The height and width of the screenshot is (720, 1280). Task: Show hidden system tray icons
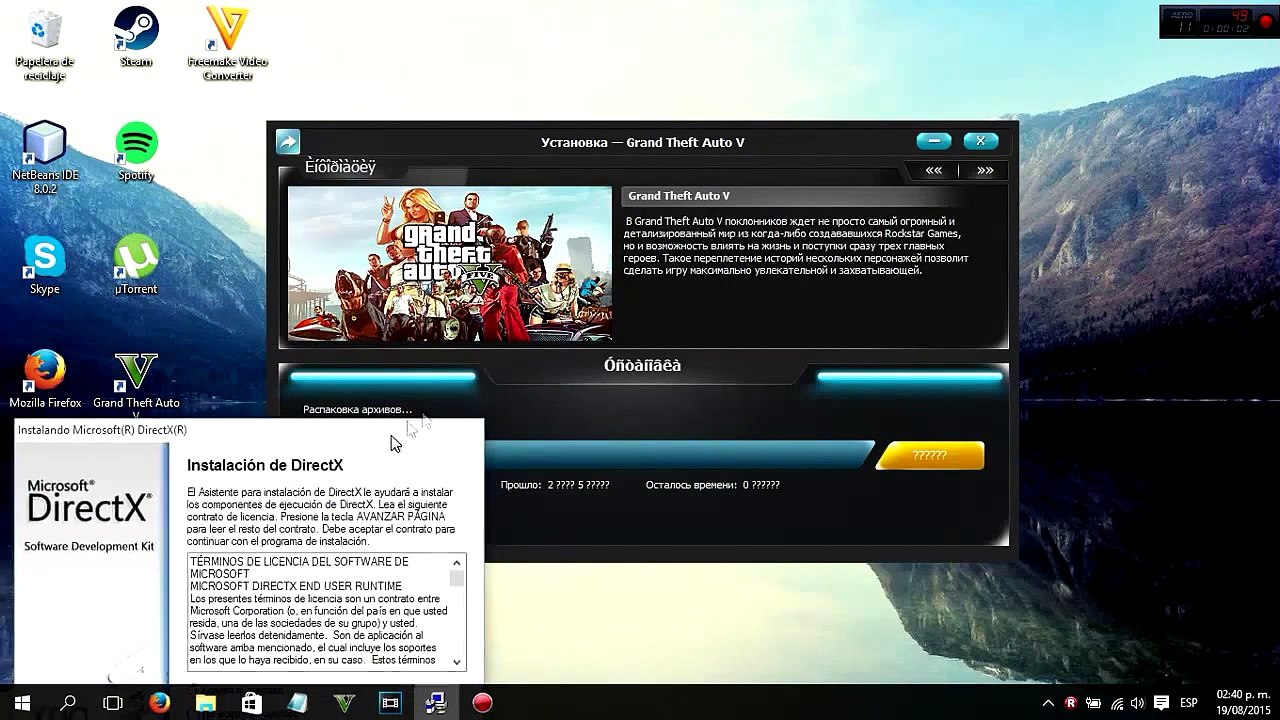click(1048, 703)
